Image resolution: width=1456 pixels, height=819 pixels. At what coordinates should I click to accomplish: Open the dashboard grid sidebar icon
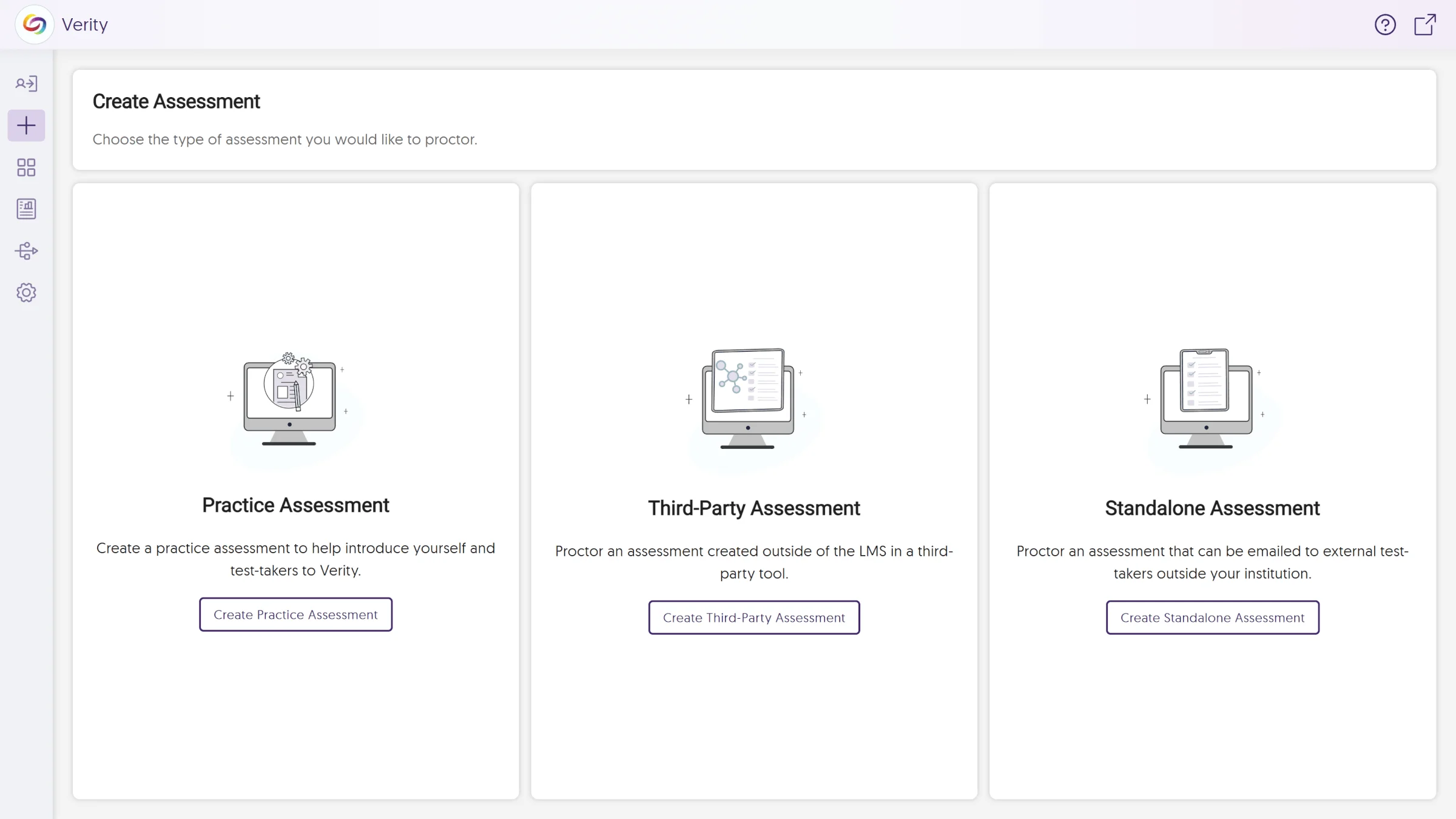pyautogui.click(x=26, y=167)
